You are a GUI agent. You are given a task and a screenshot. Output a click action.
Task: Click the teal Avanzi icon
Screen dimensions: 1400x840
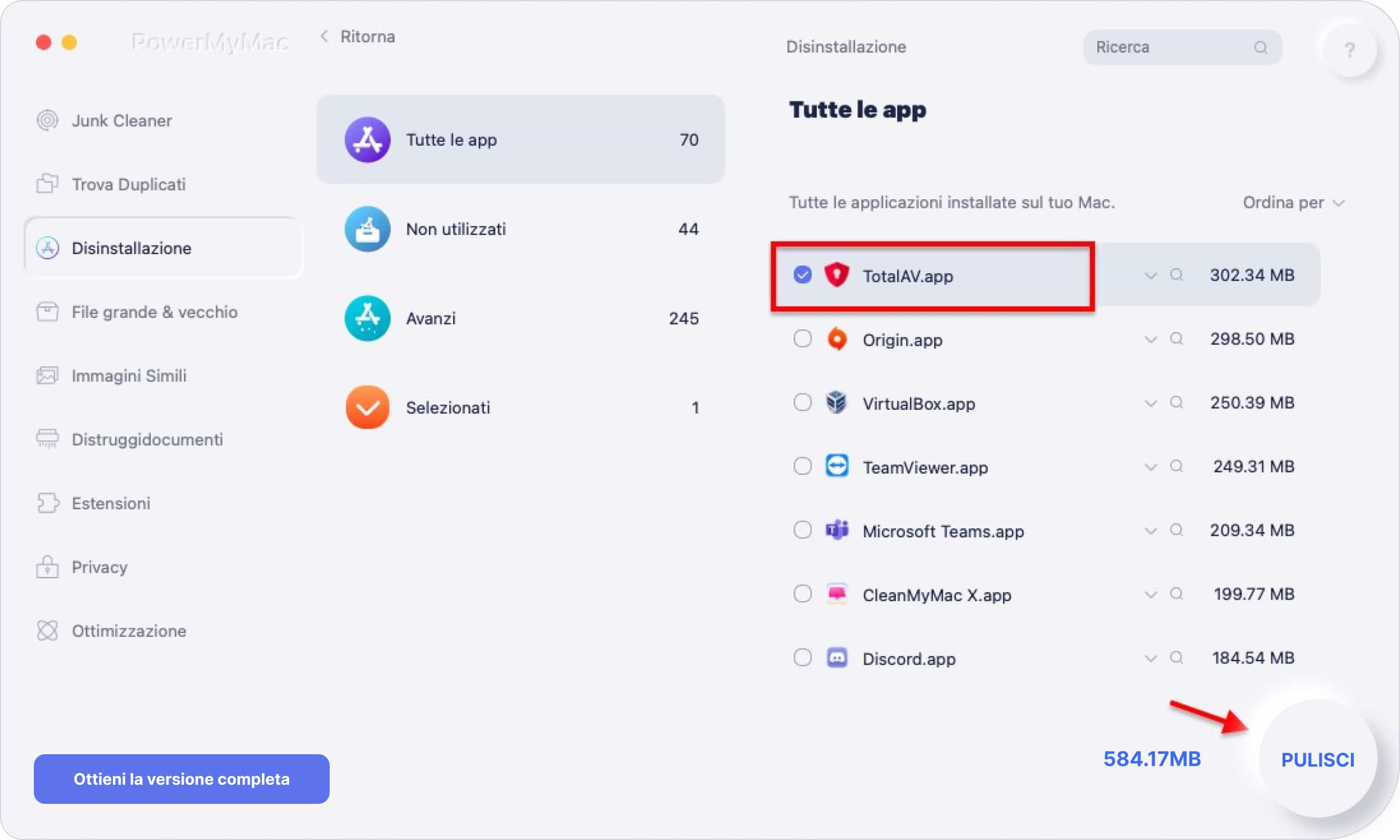368,318
